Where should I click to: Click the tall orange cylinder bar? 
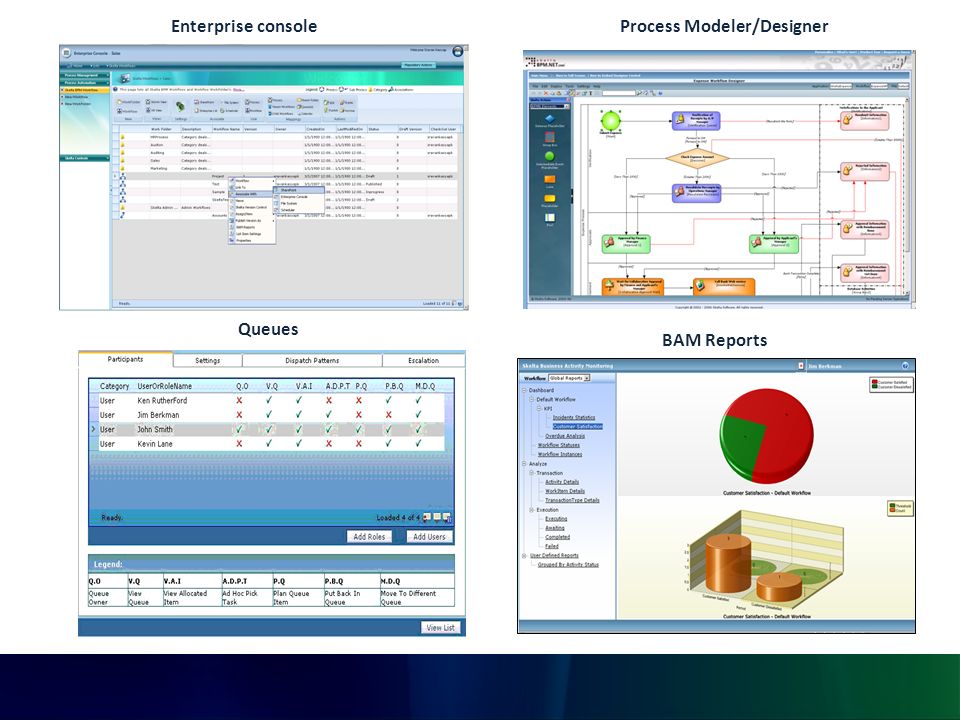[728, 563]
